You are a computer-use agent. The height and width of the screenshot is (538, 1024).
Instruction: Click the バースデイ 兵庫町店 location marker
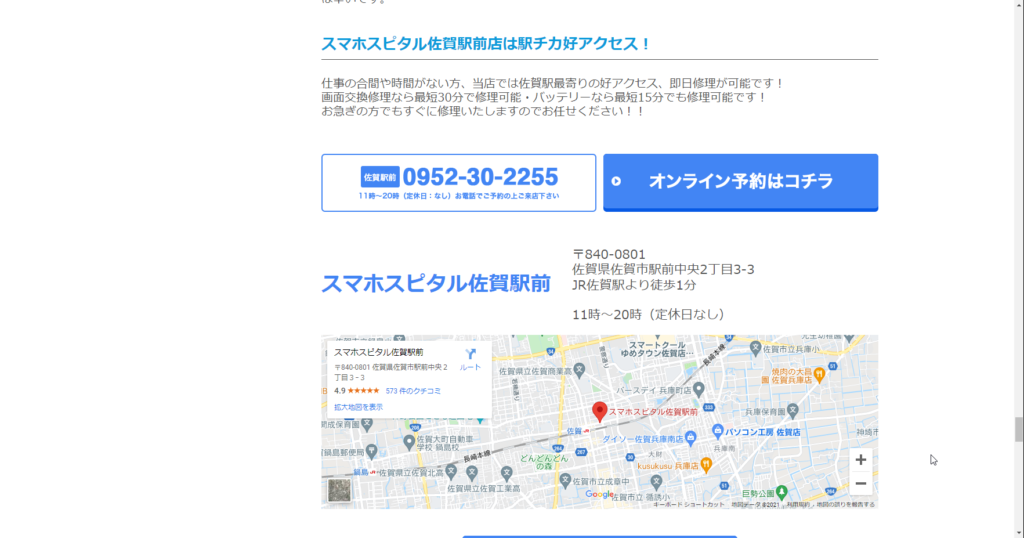pyautogui.click(x=699, y=390)
